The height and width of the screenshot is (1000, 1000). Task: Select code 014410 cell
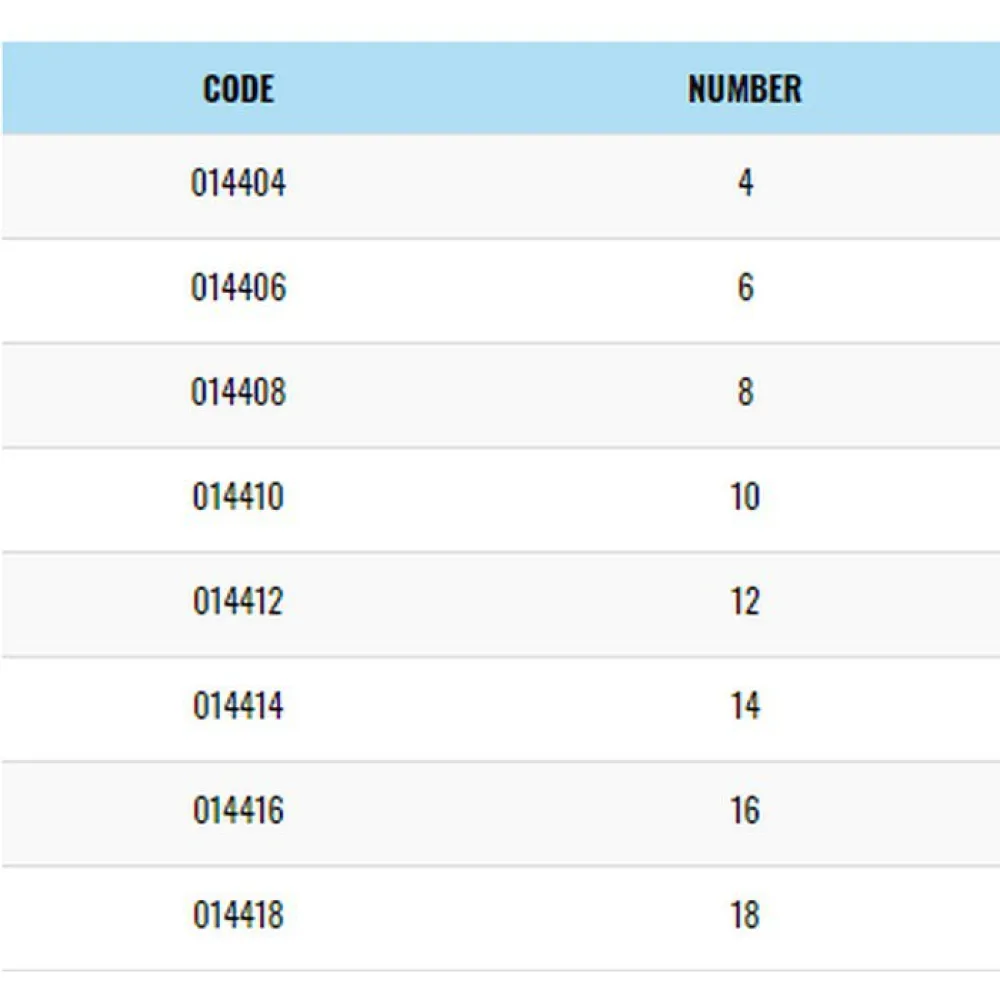click(x=238, y=497)
